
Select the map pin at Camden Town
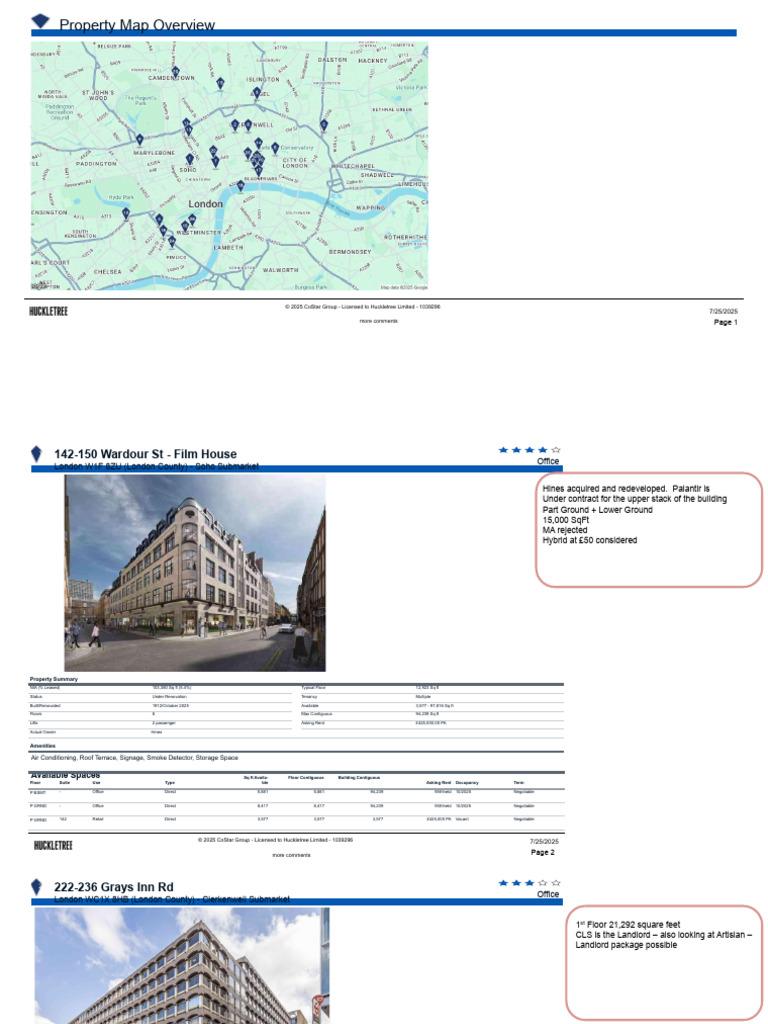[x=175, y=72]
